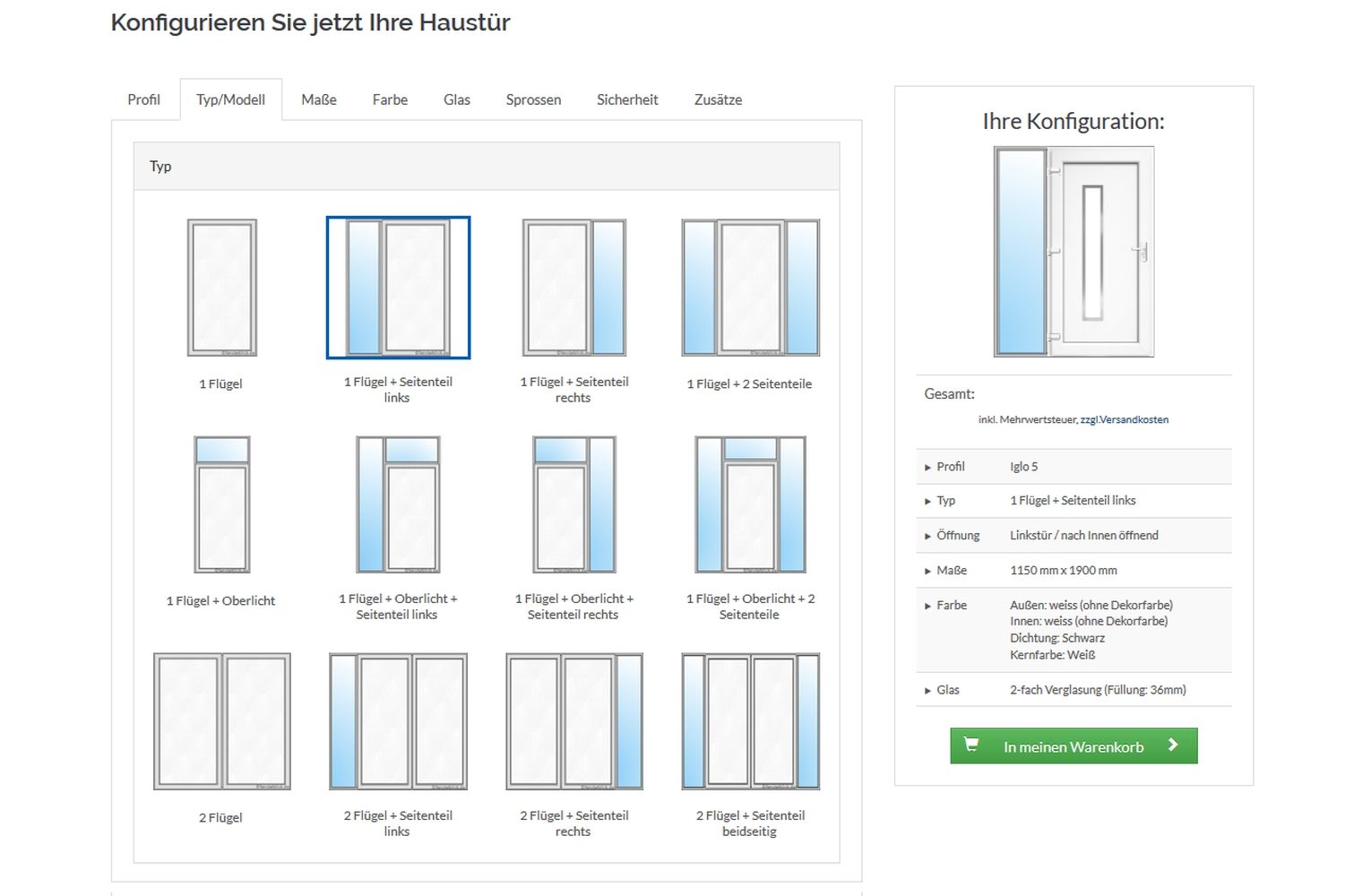
Task: Choose 1 Flügel + Seitenteil rechts icon
Action: click(573, 288)
